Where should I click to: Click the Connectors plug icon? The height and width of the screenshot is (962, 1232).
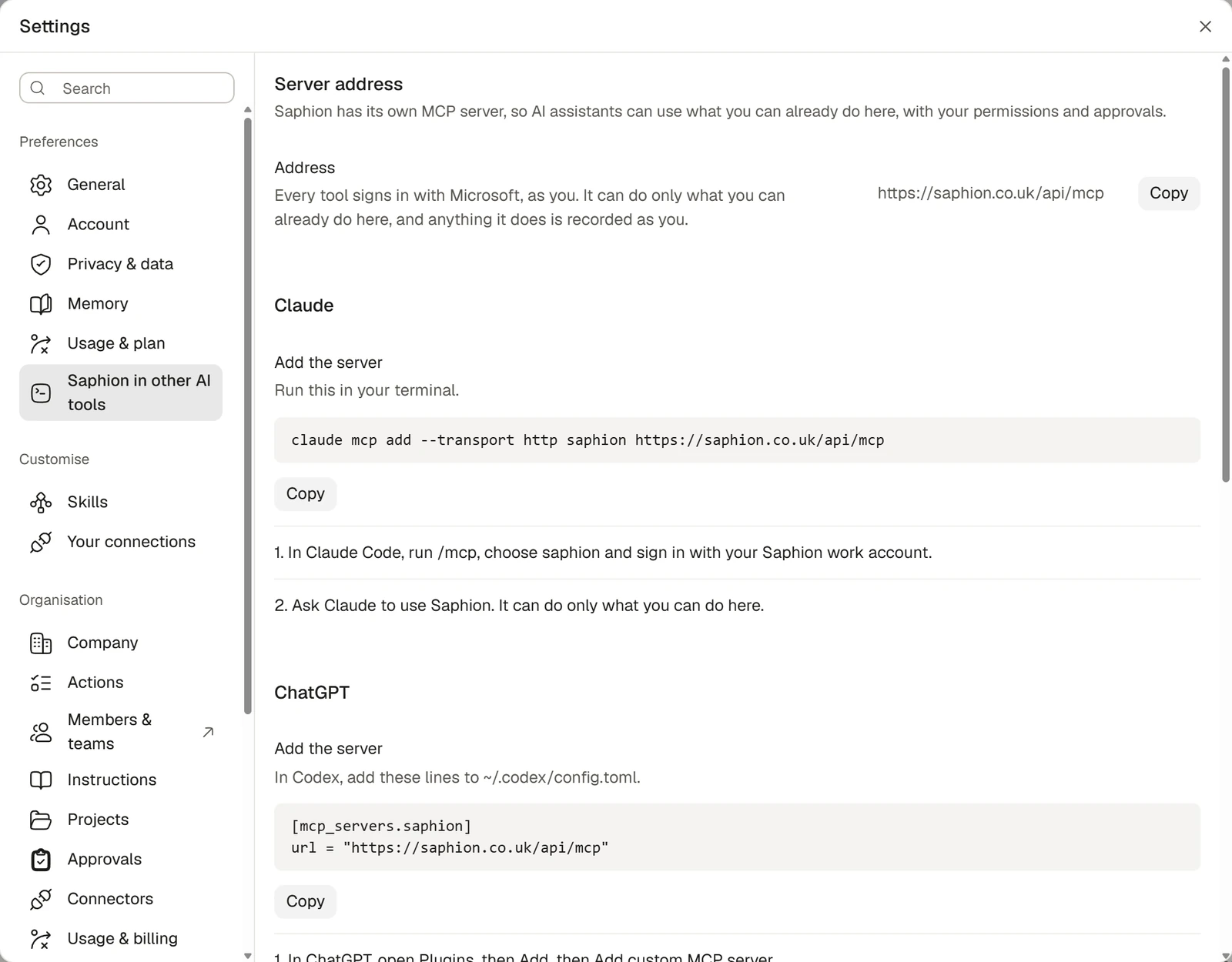41,900
